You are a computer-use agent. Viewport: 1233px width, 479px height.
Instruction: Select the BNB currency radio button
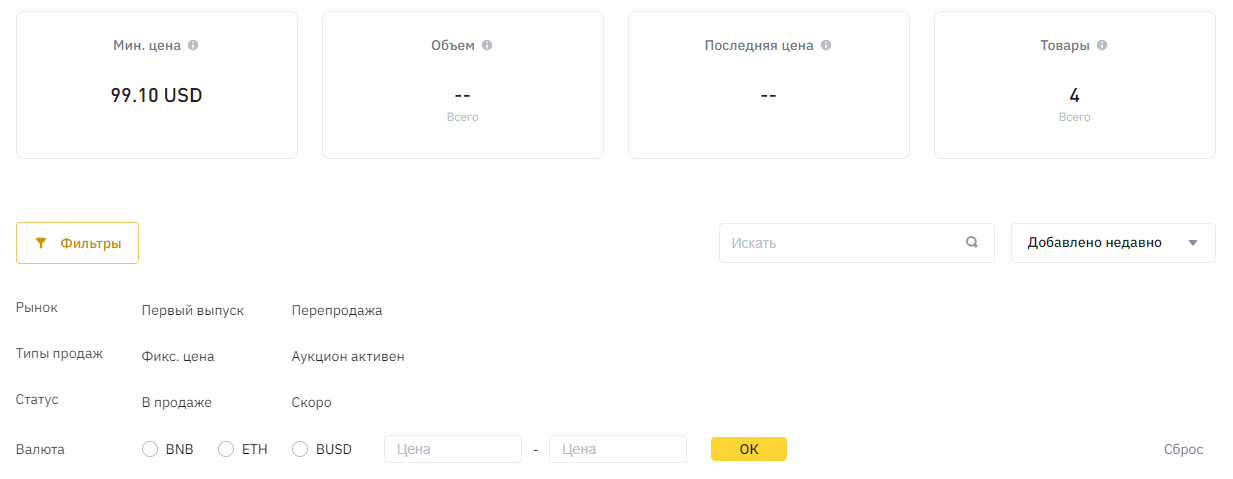(150, 449)
